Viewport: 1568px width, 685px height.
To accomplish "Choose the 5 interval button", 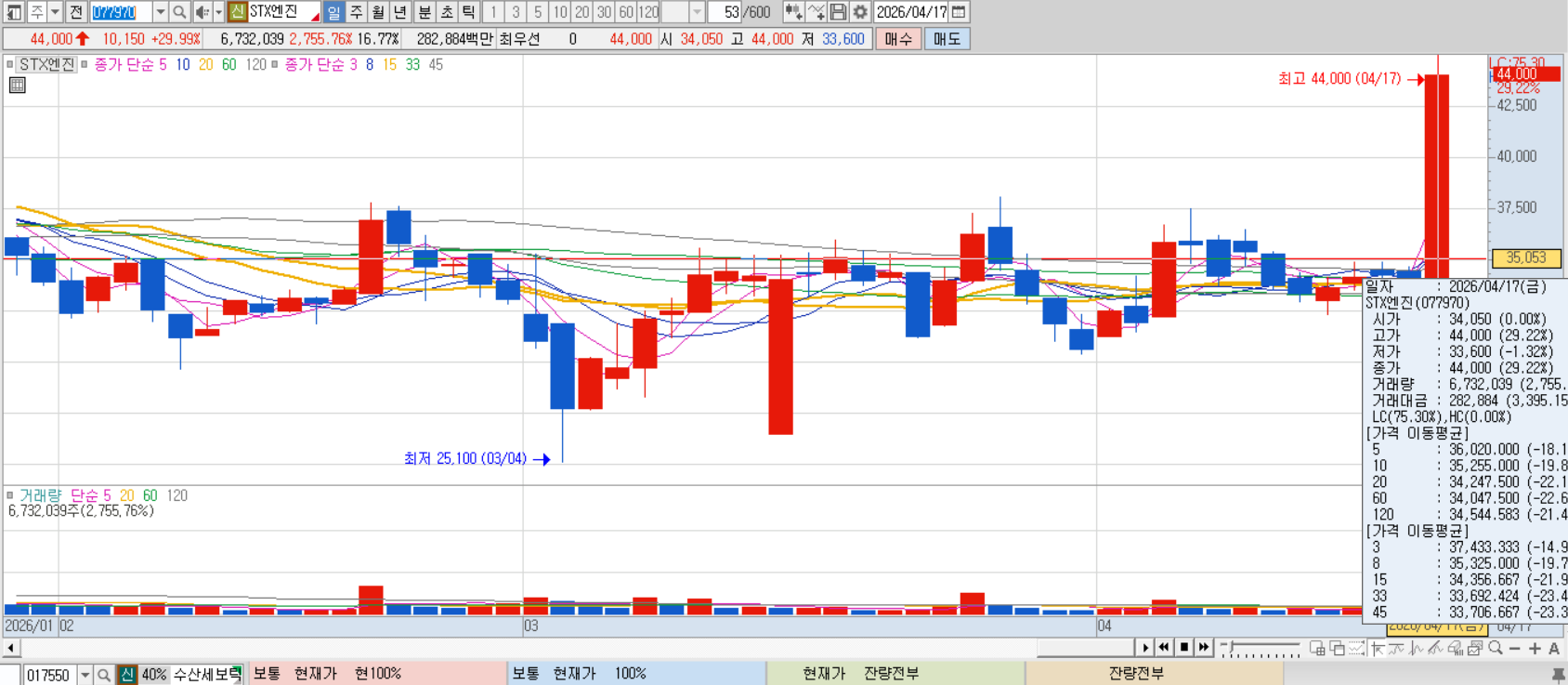I will (538, 12).
